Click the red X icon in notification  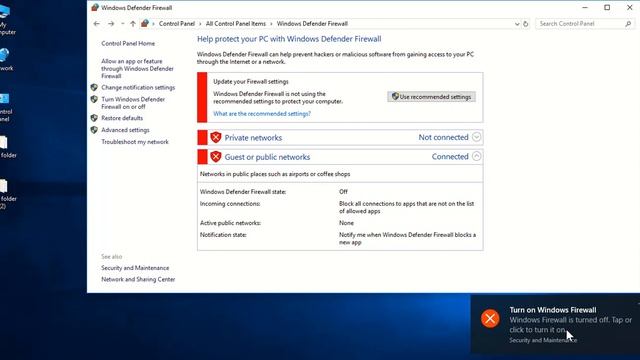tap(490, 318)
